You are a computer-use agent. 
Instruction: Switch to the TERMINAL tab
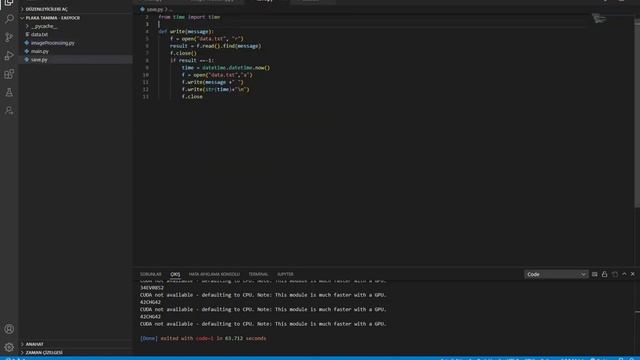pyautogui.click(x=258, y=274)
